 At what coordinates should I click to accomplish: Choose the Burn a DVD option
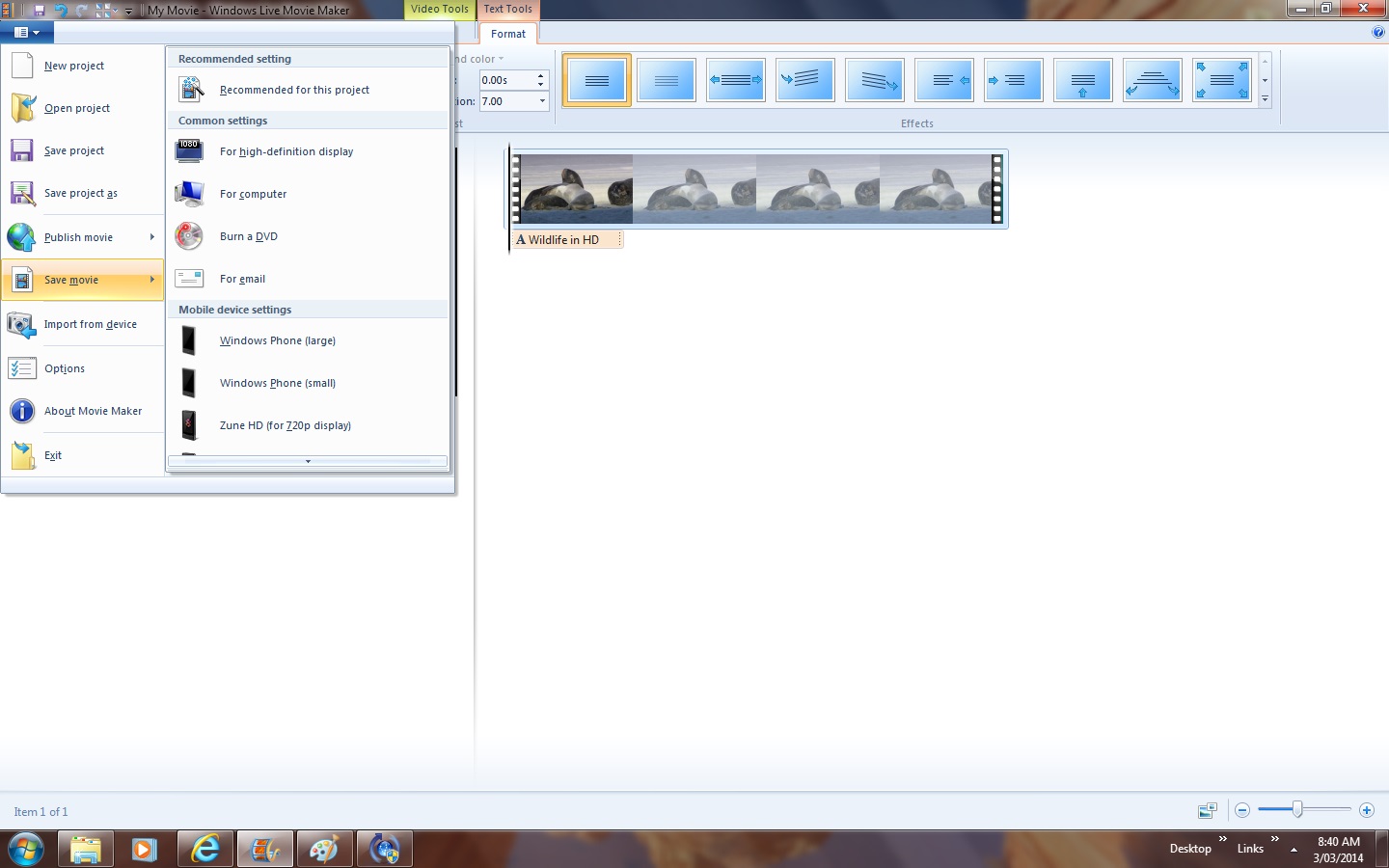click(248, 236)
